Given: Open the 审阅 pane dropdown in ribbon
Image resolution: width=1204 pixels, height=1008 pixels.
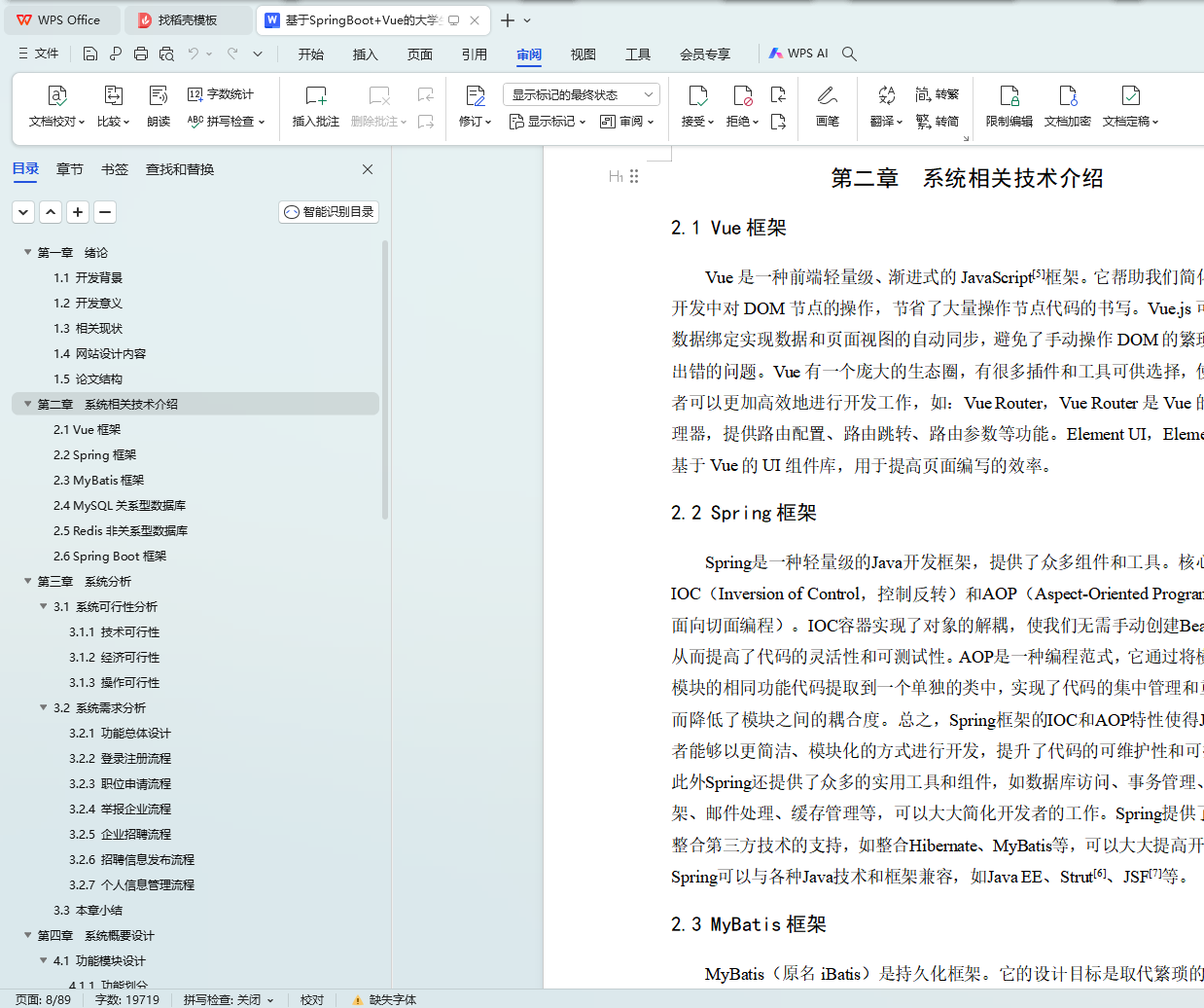Looking at the screenshot, I should pyautogui.click(x=626, y=122).
